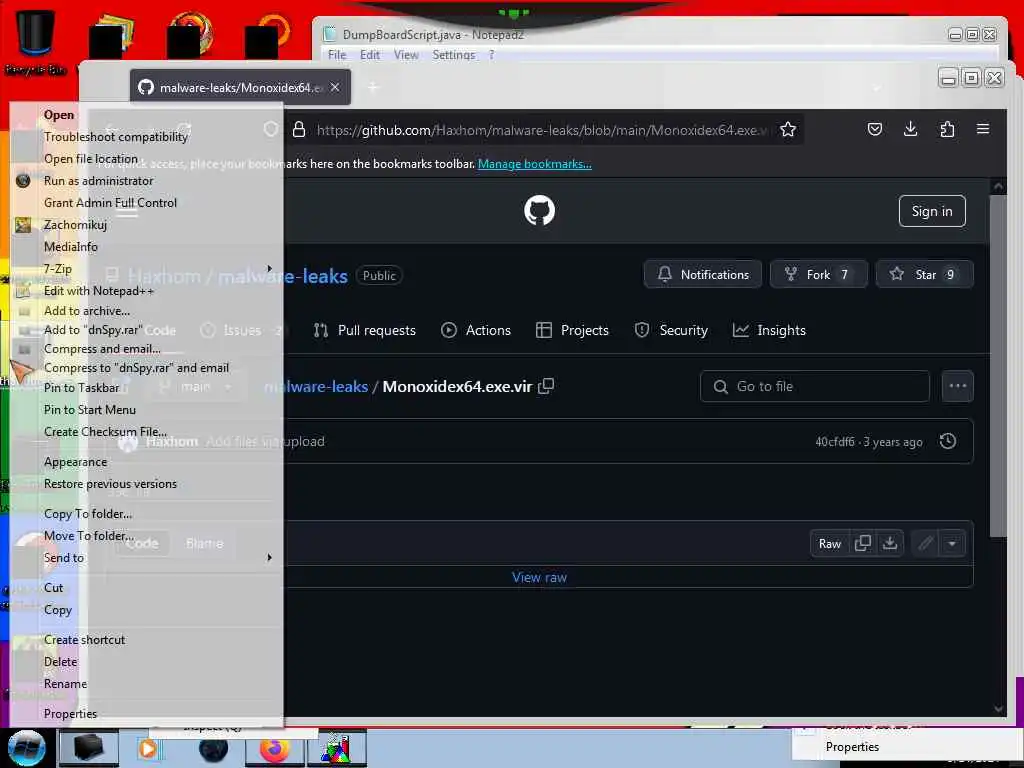Open the Firefox extensions puzzle icon

click(947, 129)
